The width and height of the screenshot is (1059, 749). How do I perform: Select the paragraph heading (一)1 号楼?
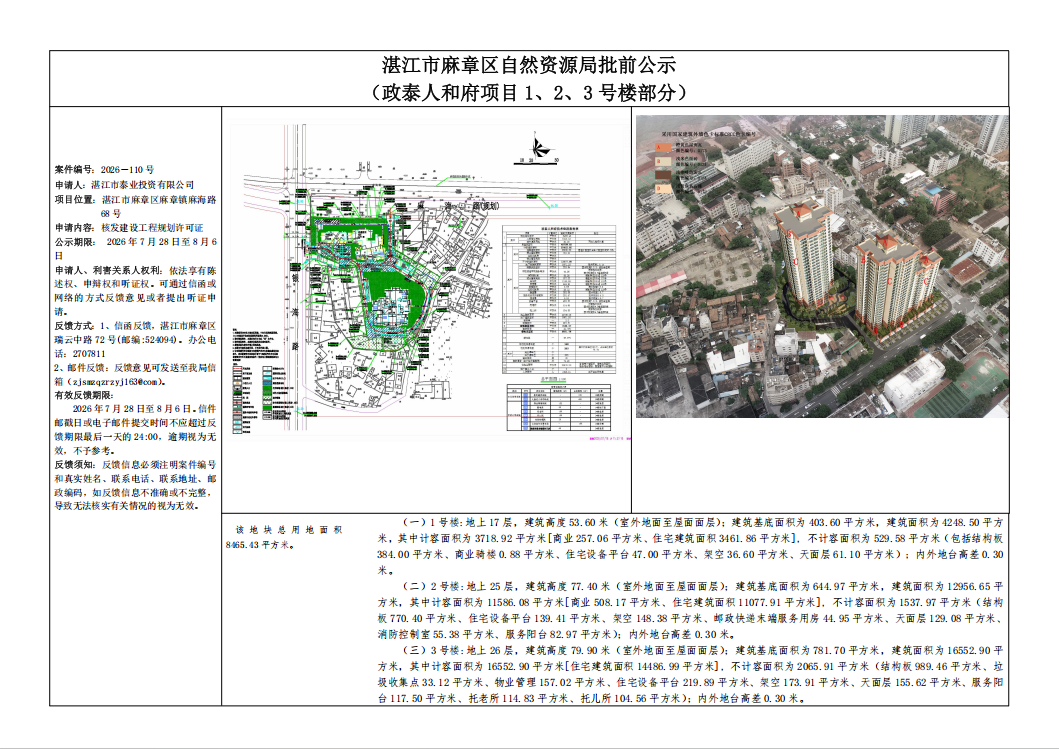[x=432, y=523]
